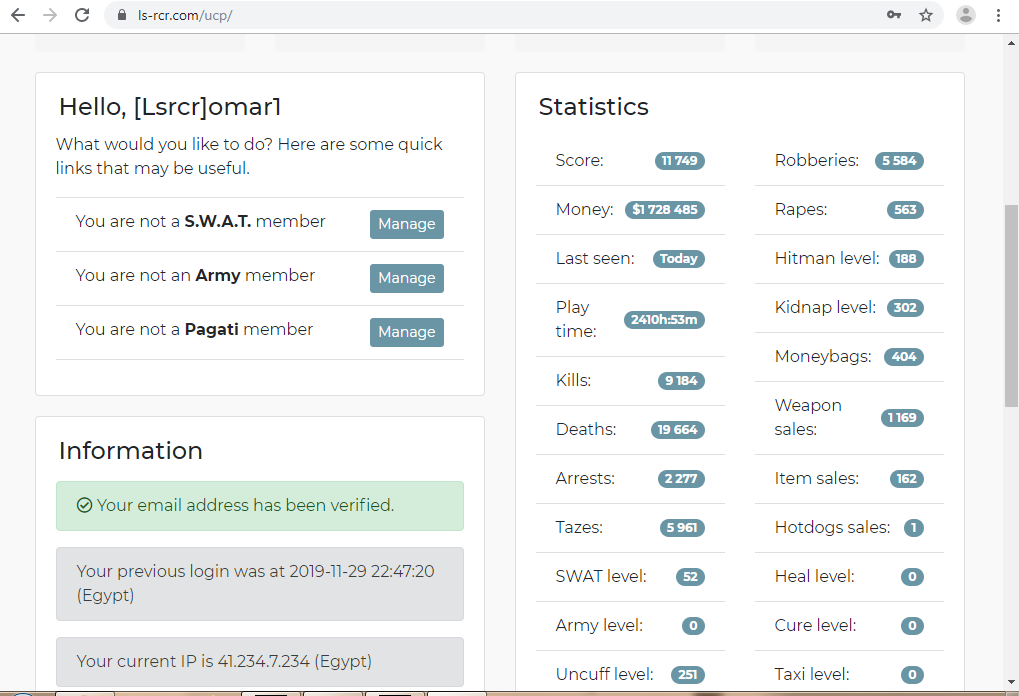Image resolution: width=1019 pixels, height=696 pixels.
Task: Click the browser forward arrow
Action: (x=50, y=15)
